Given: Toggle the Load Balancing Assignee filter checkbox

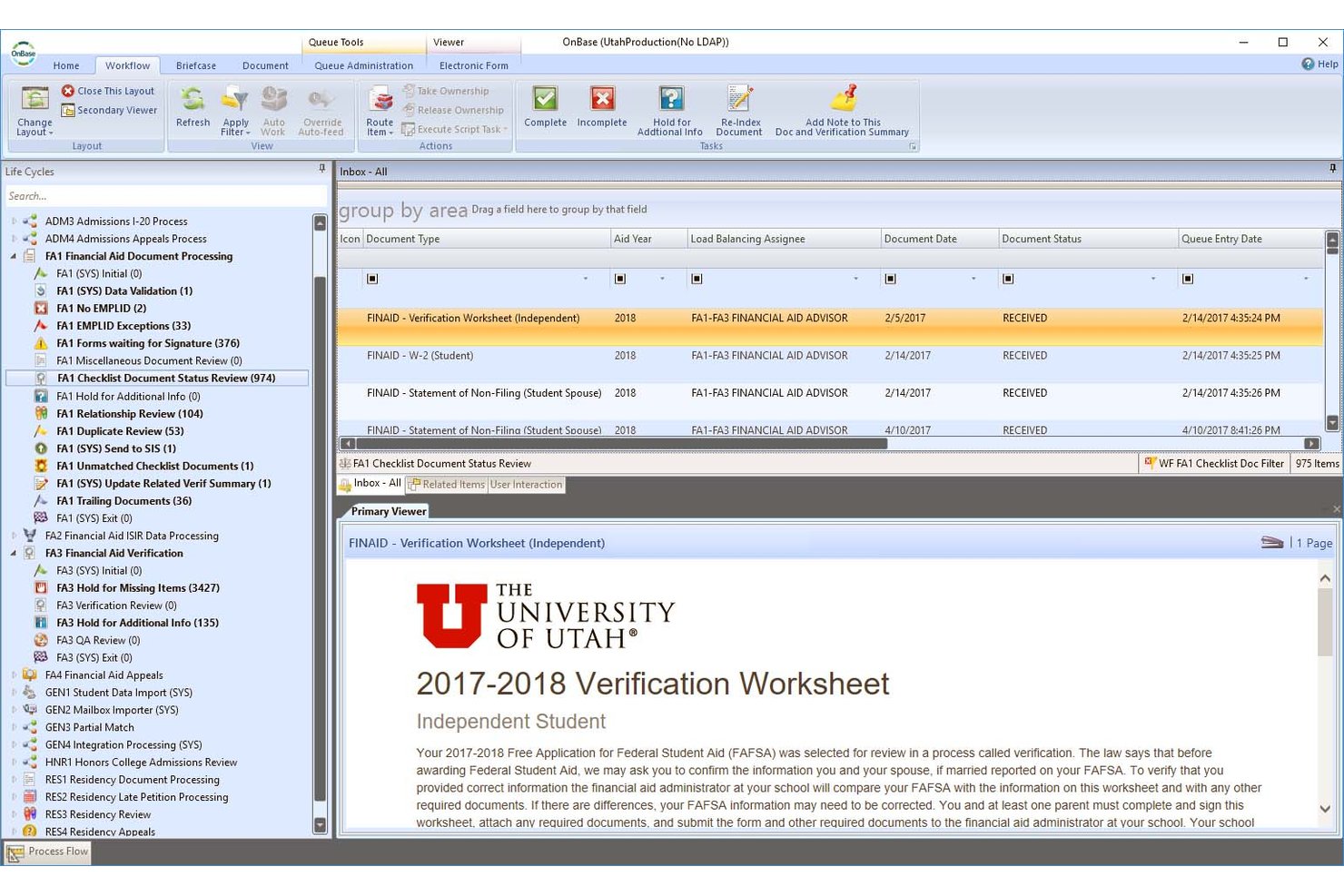Looking at the screenshot, I should 697,279.
